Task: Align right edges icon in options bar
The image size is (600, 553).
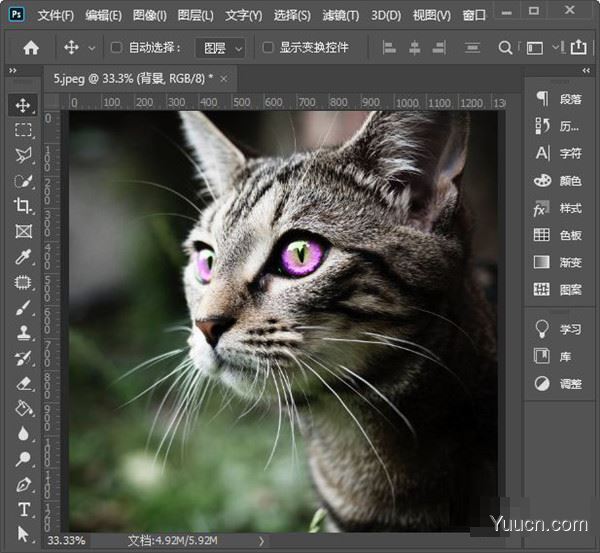Action: [439, 48]
